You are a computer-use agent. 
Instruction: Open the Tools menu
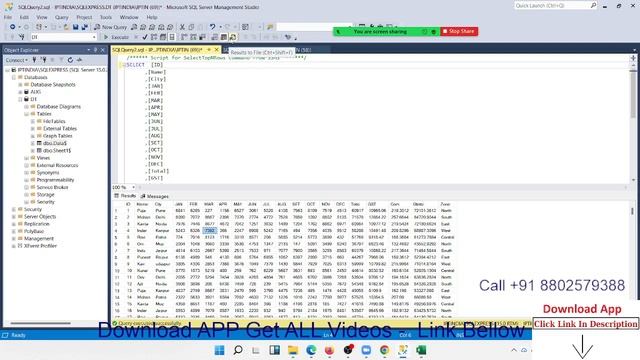106,17
